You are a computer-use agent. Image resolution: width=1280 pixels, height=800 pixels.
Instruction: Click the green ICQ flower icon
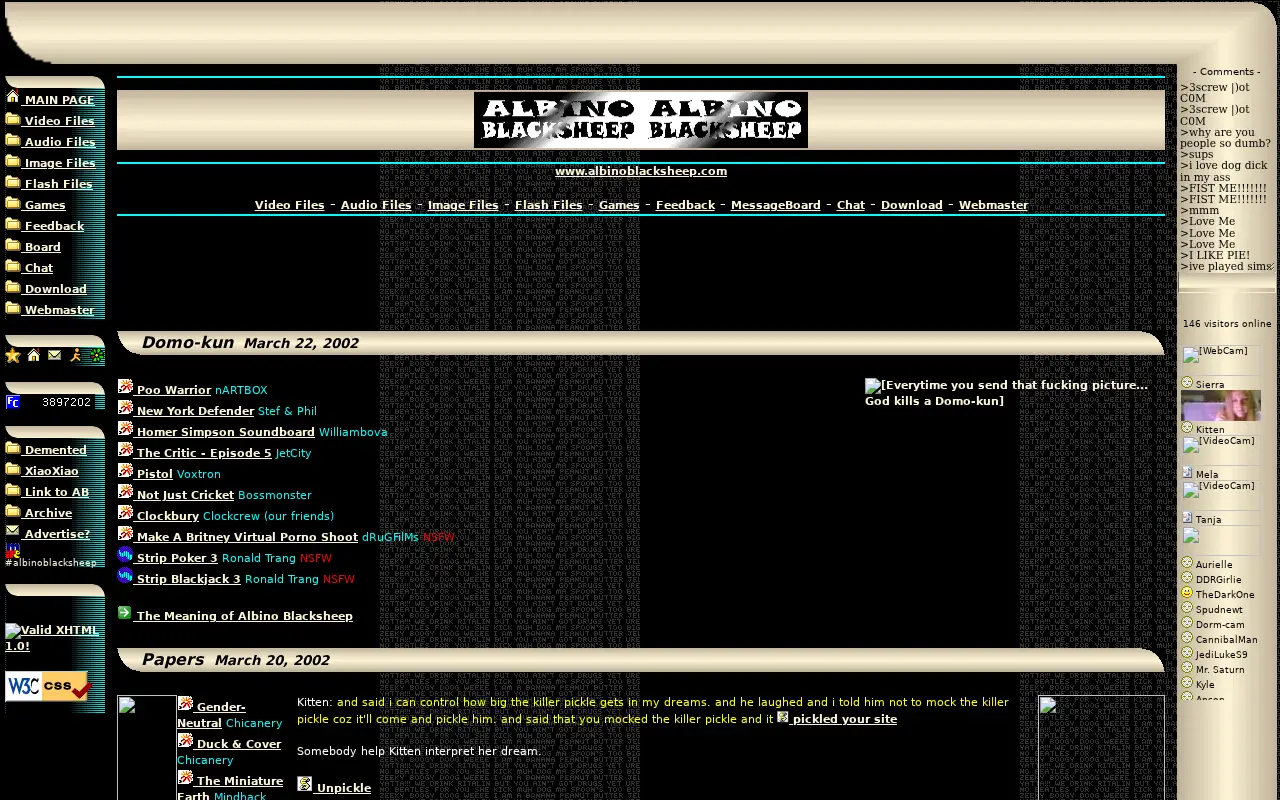97,355
